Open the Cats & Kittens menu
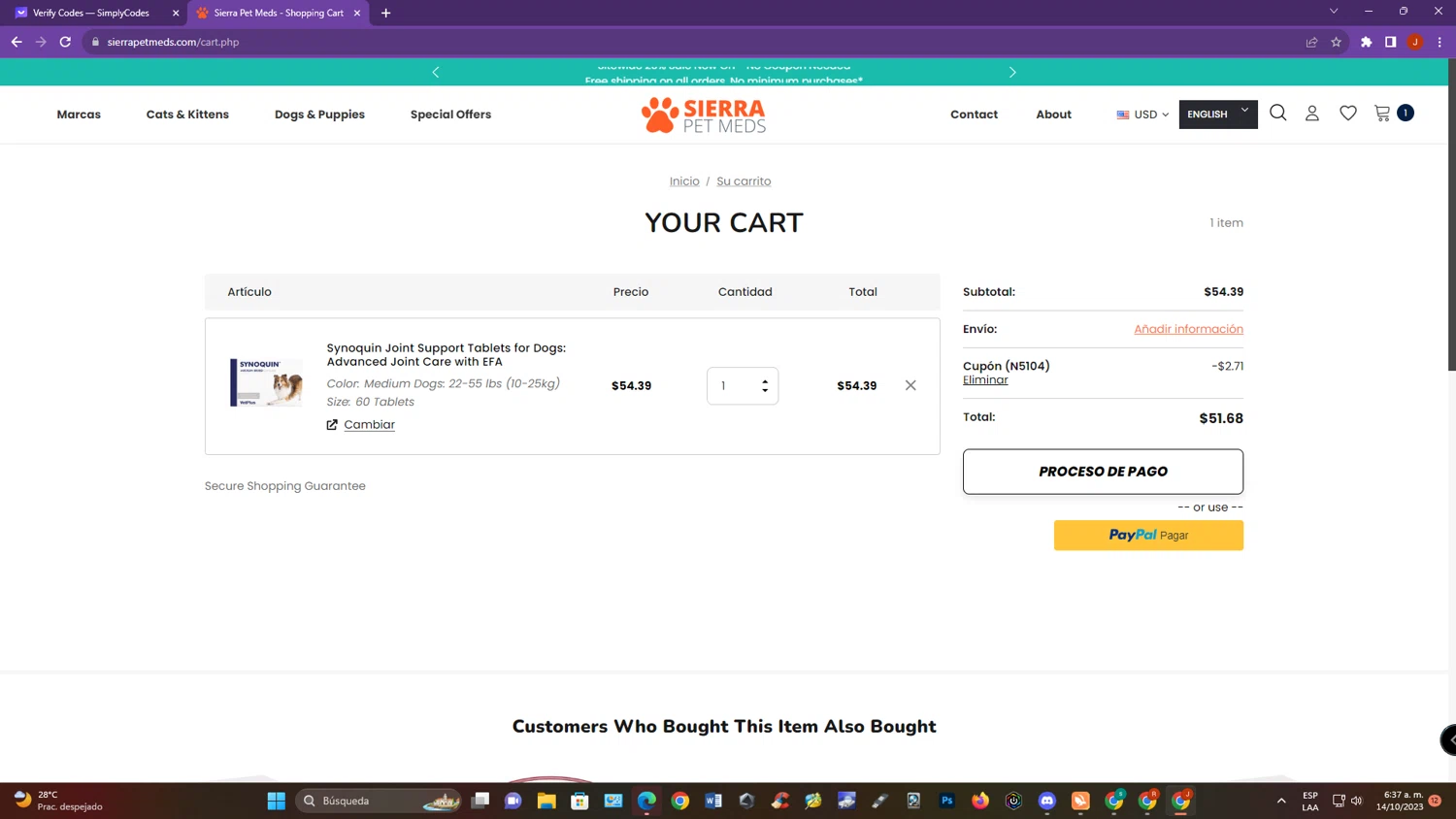 tap(187, 115)
